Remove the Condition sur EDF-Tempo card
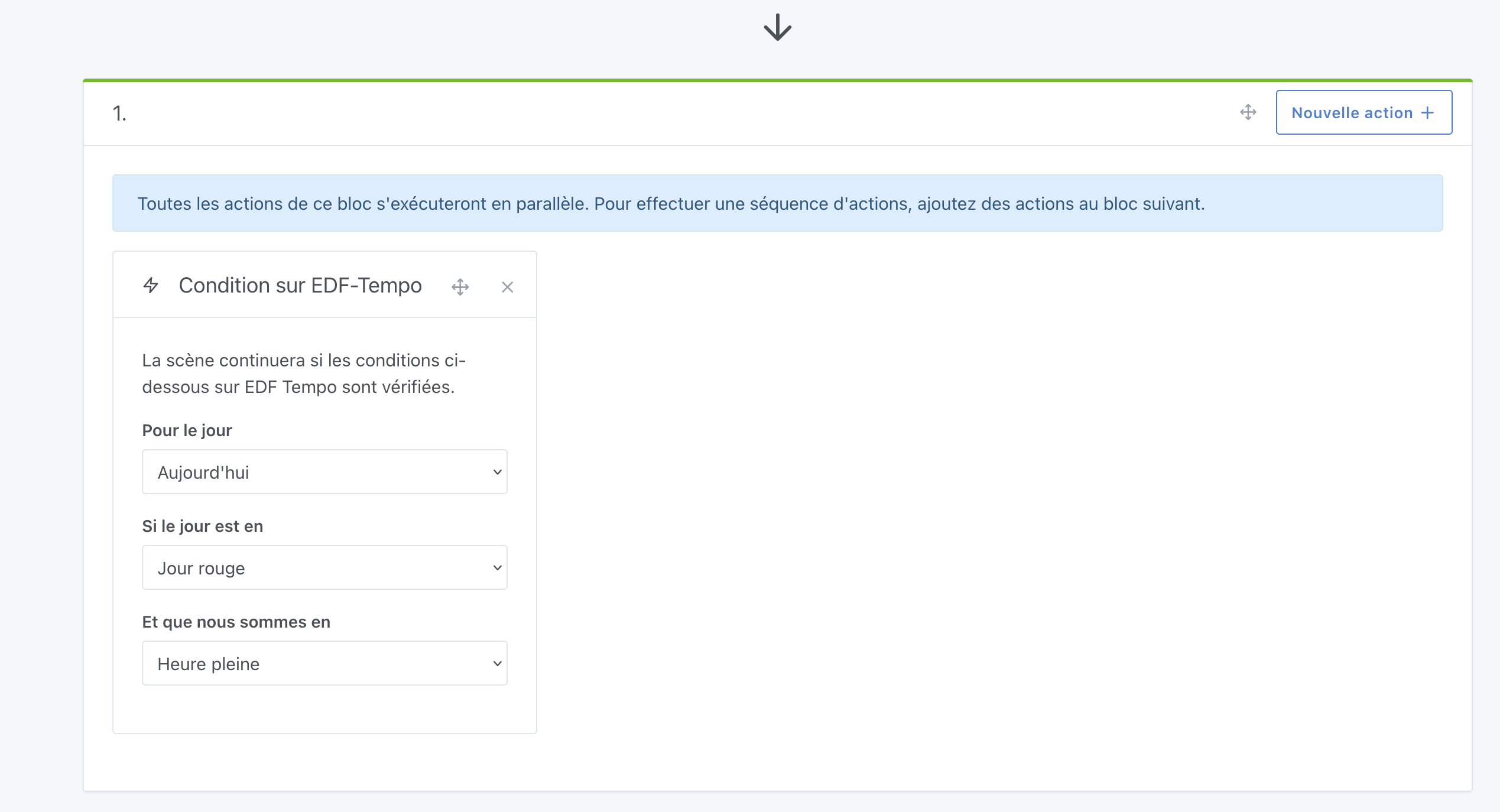The width and height of the screenshot is (1500, 812). tap(507, 287)
